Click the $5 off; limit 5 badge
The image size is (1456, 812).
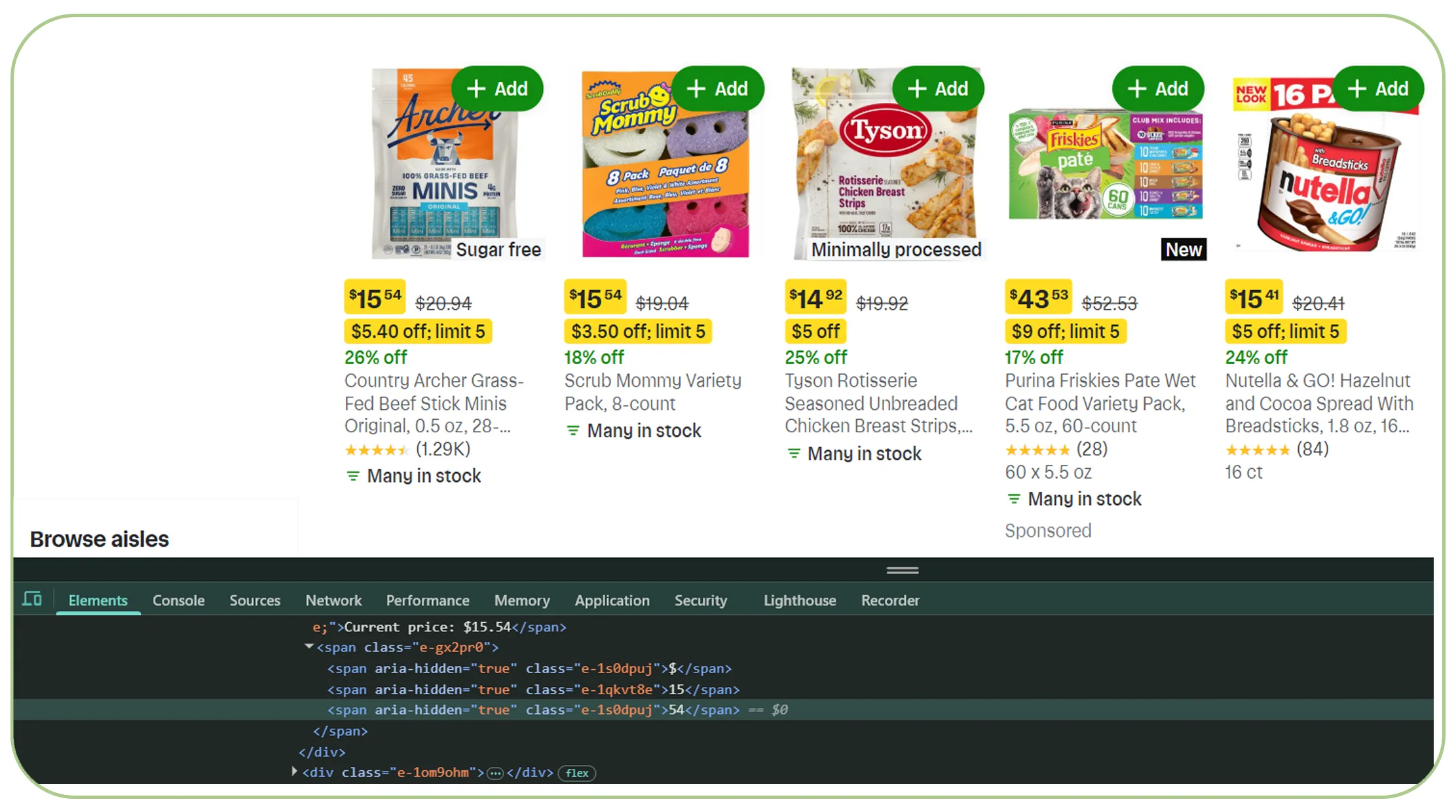1285,331
